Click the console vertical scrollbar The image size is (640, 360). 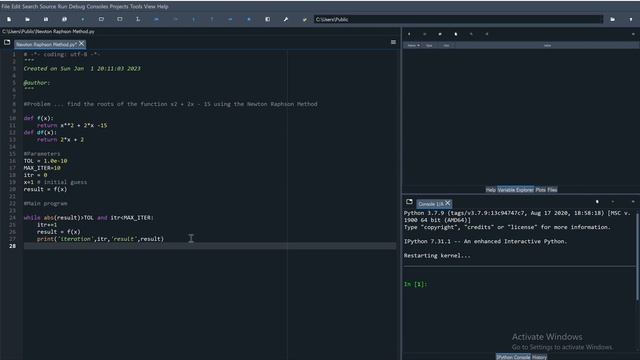coord(637,257)
